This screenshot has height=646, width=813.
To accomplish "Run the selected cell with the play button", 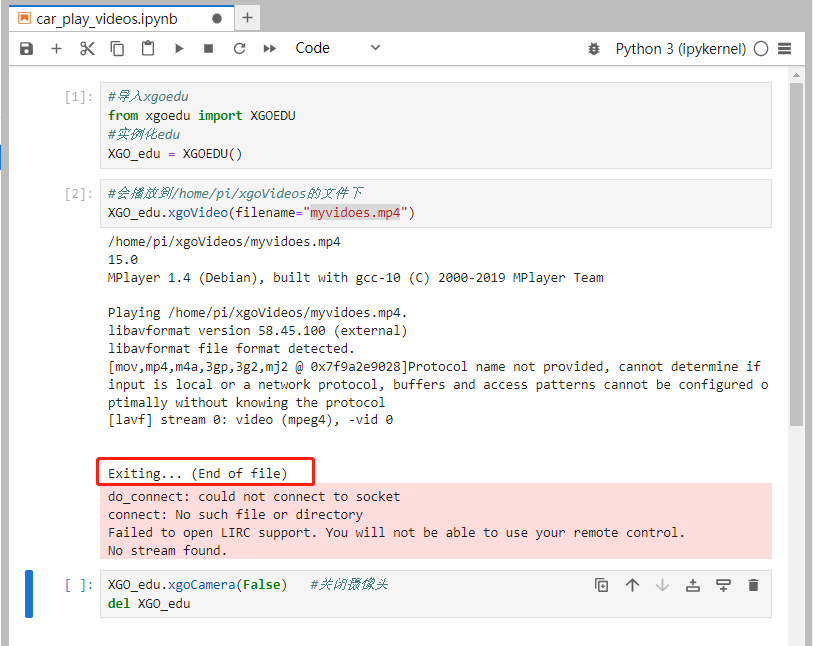I will 179,49.
